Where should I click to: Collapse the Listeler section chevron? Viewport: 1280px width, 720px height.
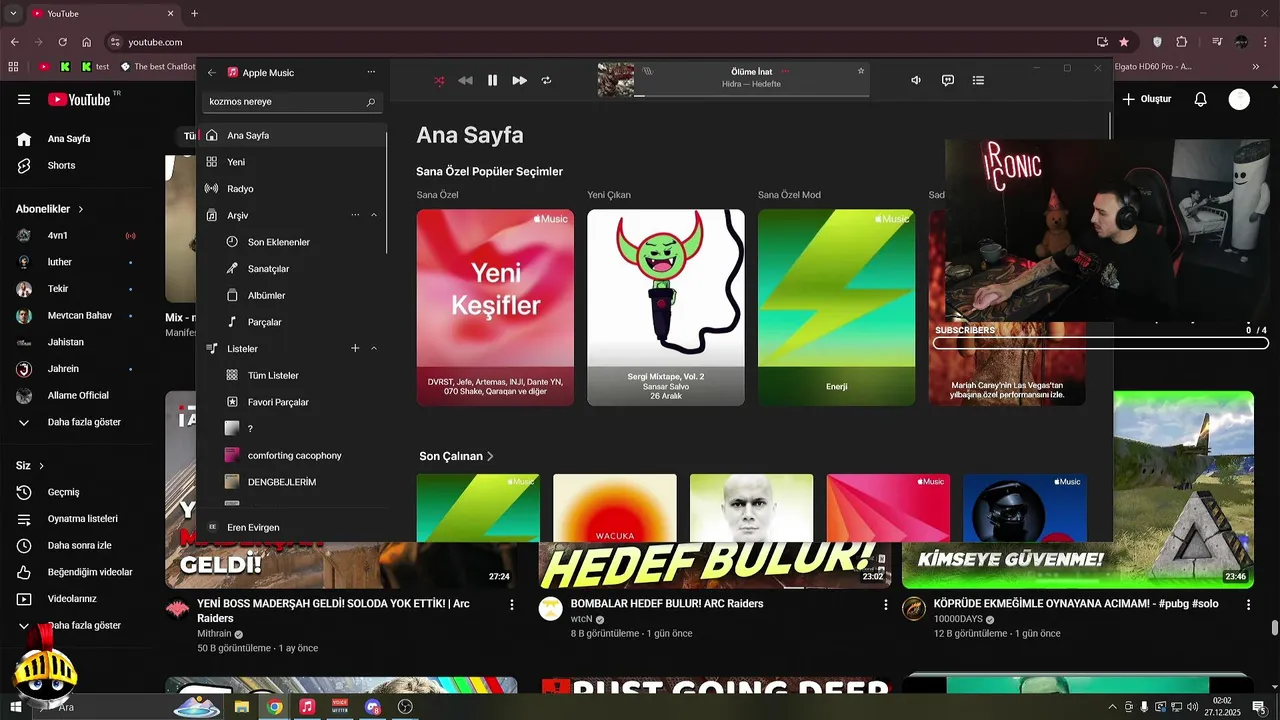tap(374, 348)
